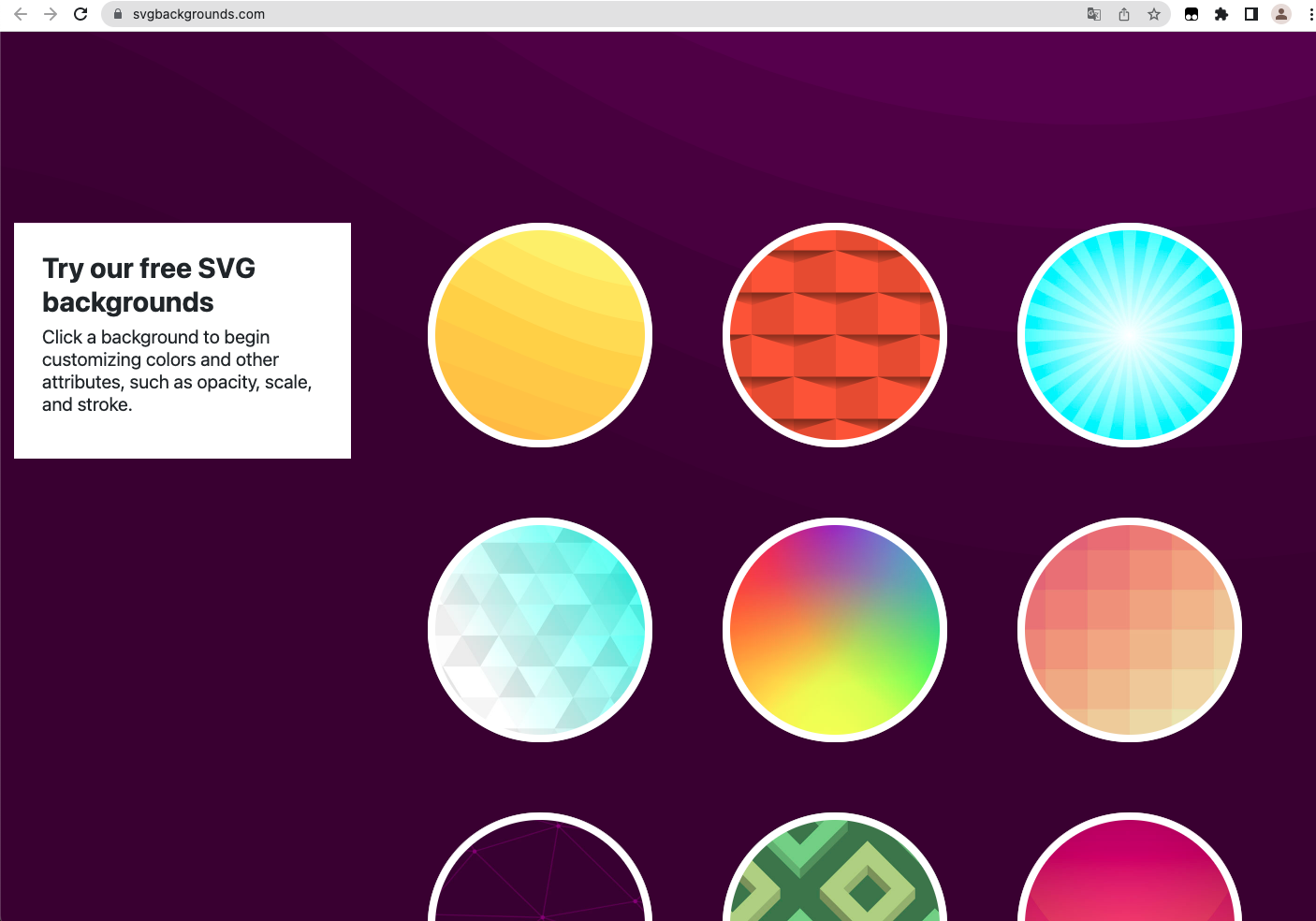1316x921 pixels.
Task: Open the user profile avatar
Action: (1281, 14)
